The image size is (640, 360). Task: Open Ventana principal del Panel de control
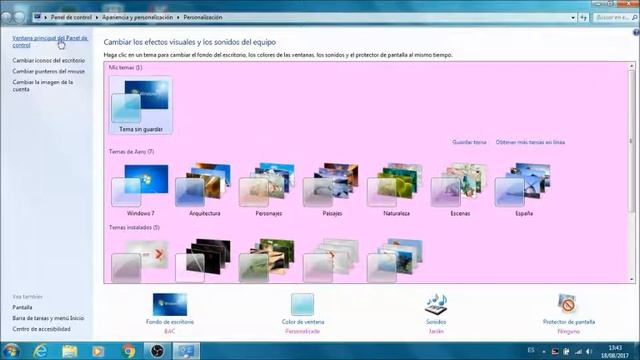50,42
